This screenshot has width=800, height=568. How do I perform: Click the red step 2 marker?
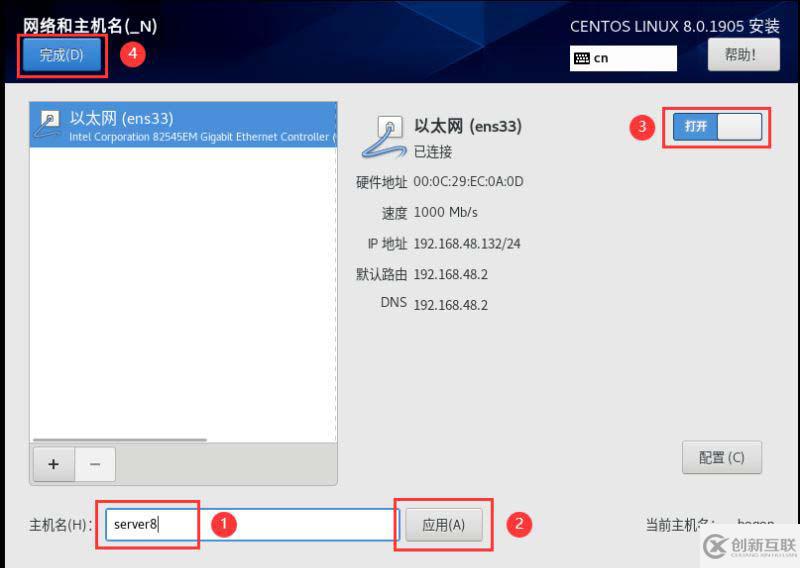[x=519, y=524]
